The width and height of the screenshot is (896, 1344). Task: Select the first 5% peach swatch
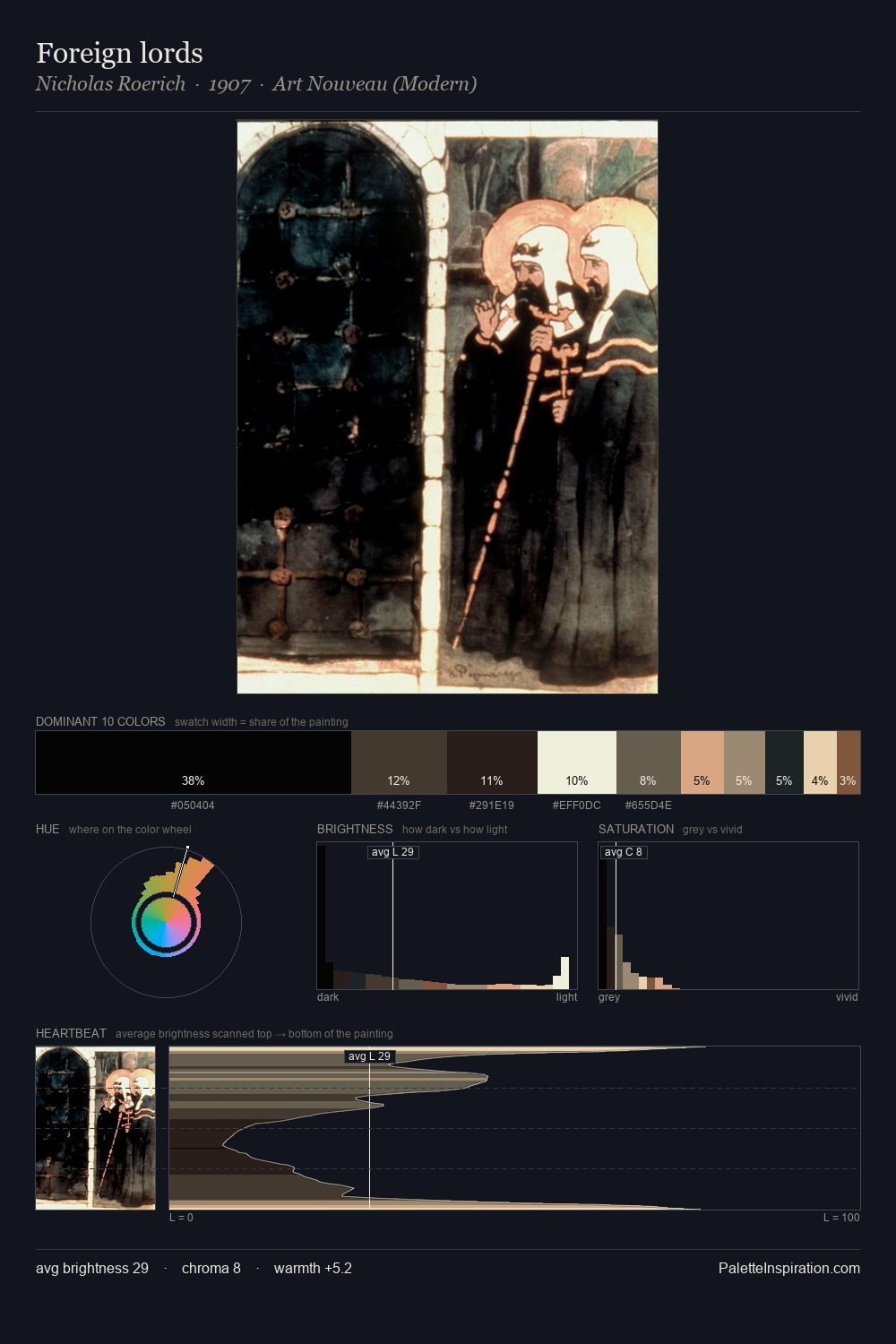702,762
